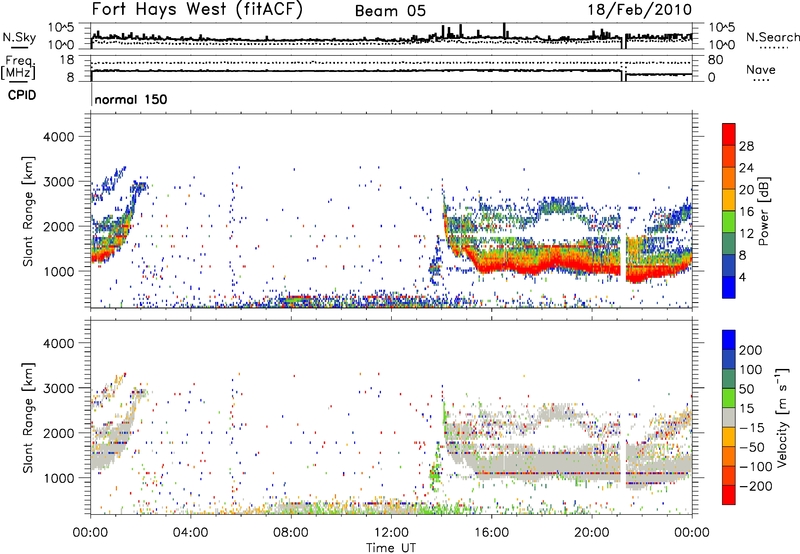Click the '18' frequency axis tick
Screen dimensions: 800x554
[x=67, y=60]
